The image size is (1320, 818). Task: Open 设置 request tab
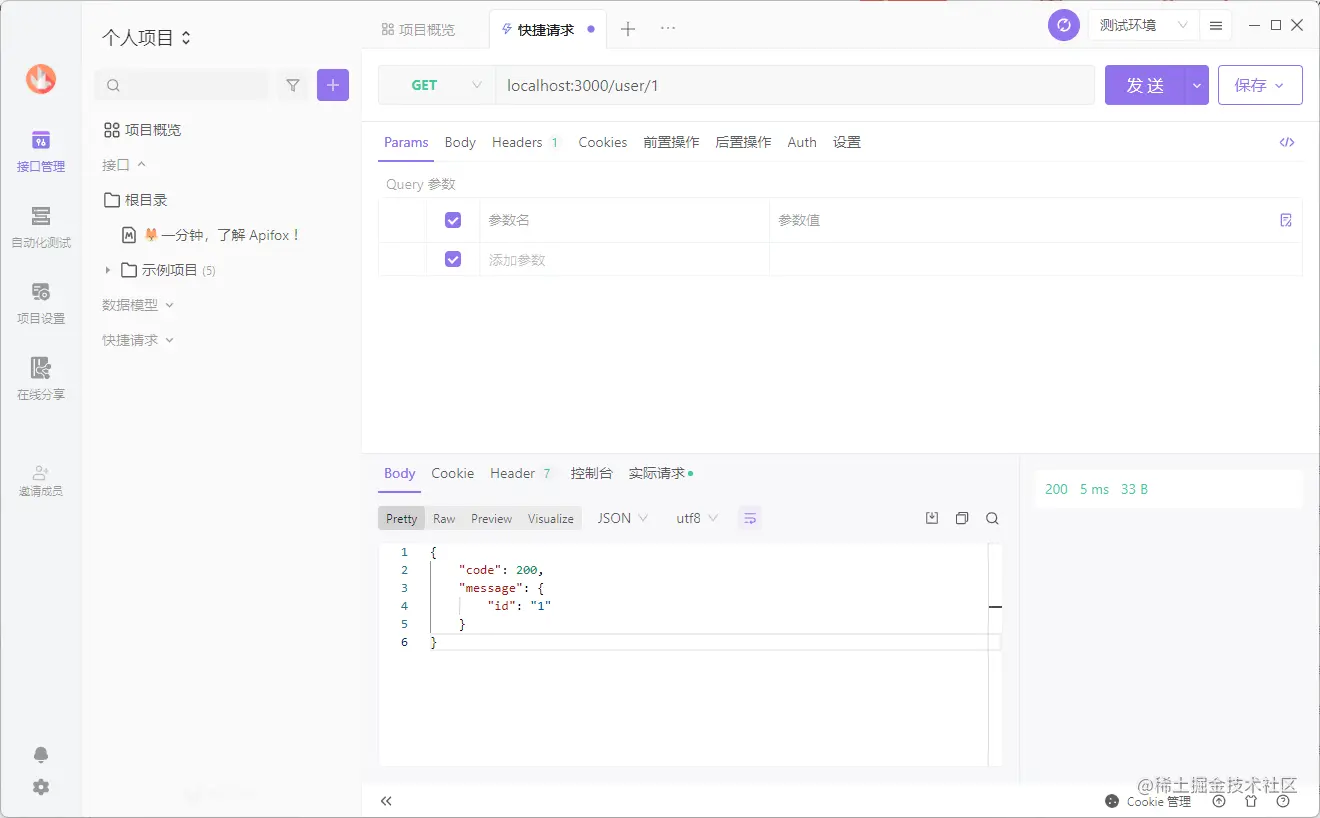(x=847, y=142)
